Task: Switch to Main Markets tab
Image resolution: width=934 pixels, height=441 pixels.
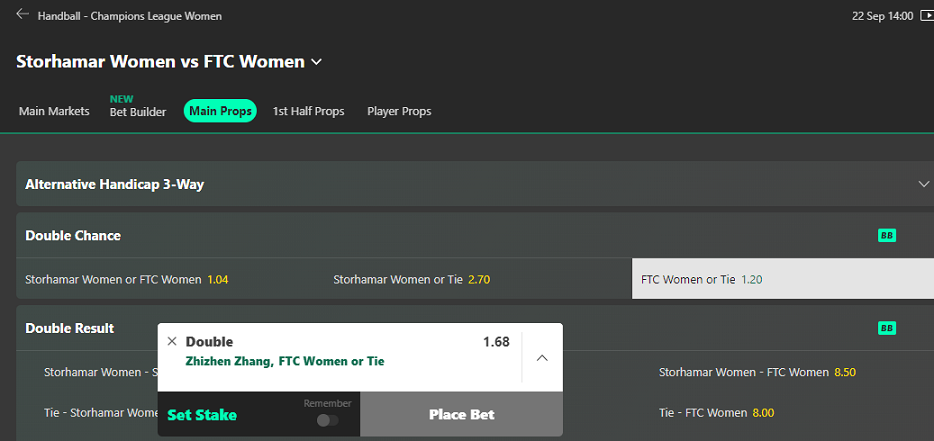Action: [x=54, y=111]
